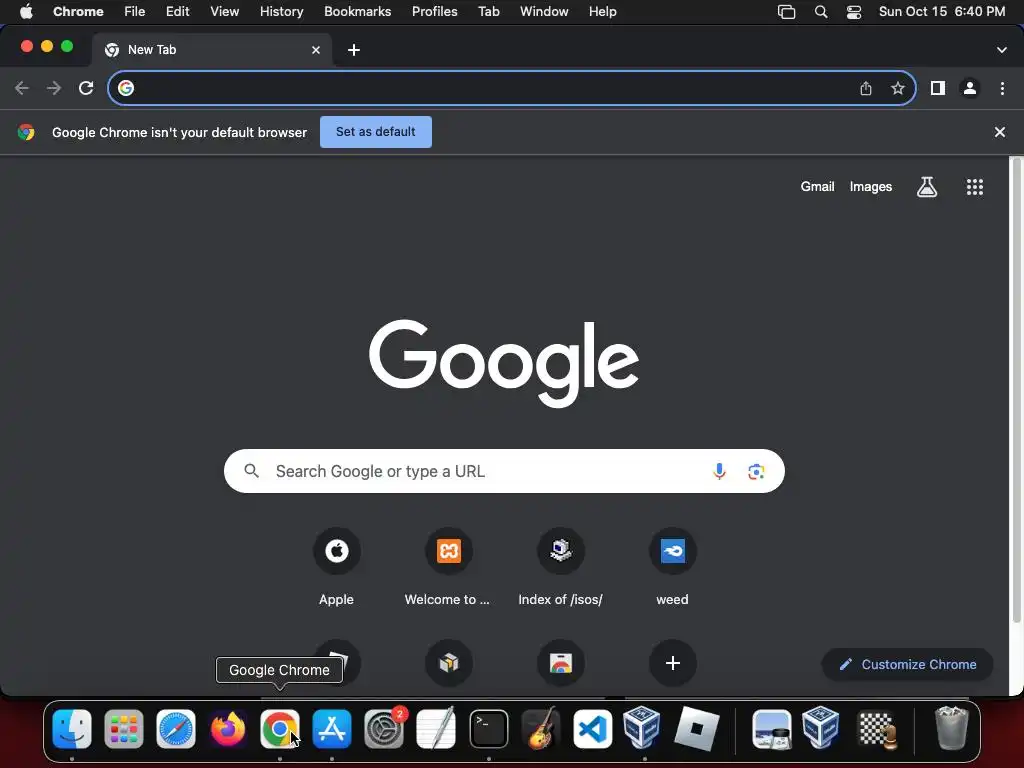Reload the current page

click(86, 88)
